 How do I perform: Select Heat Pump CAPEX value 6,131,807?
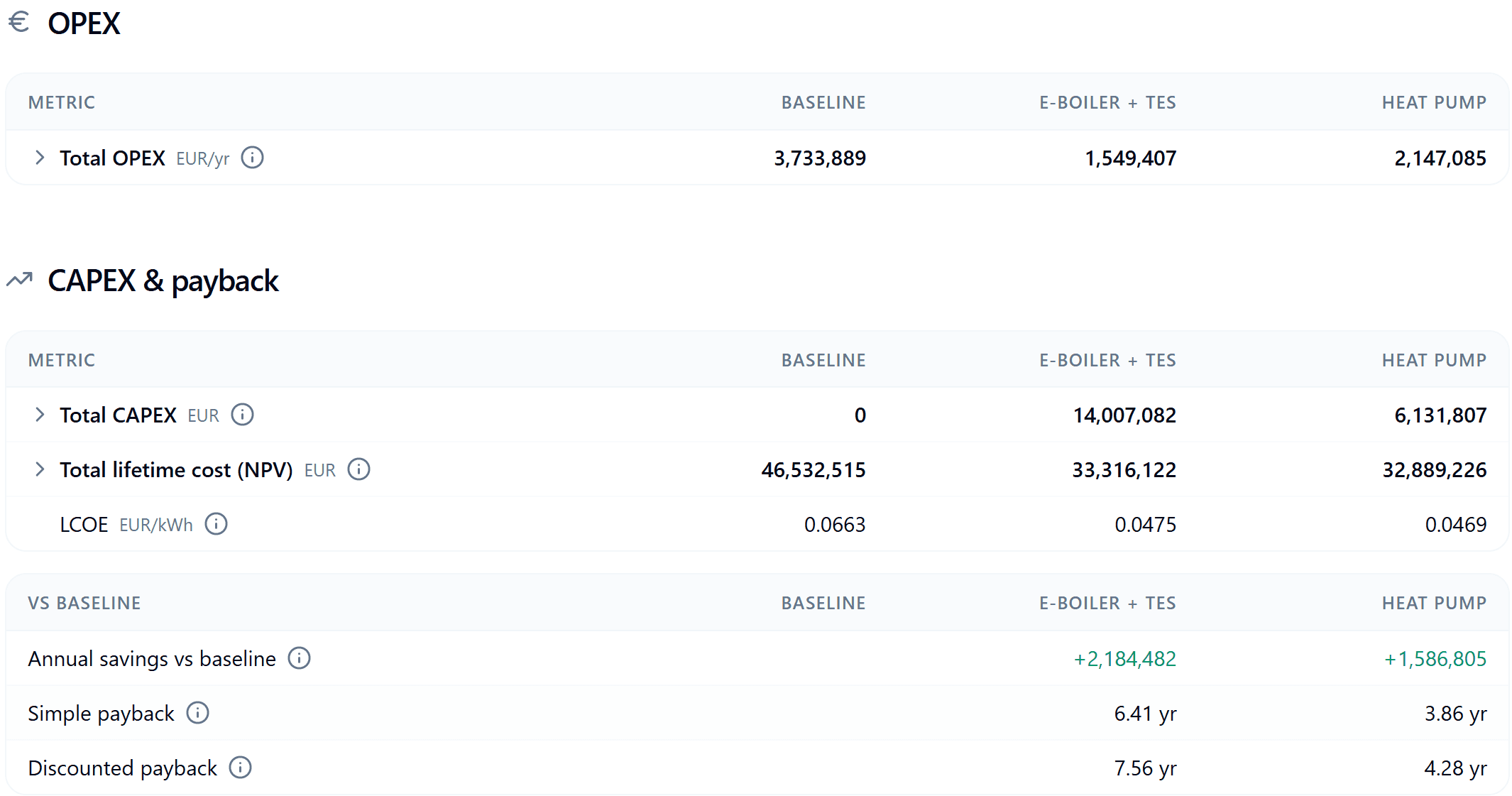point(1440,415)
